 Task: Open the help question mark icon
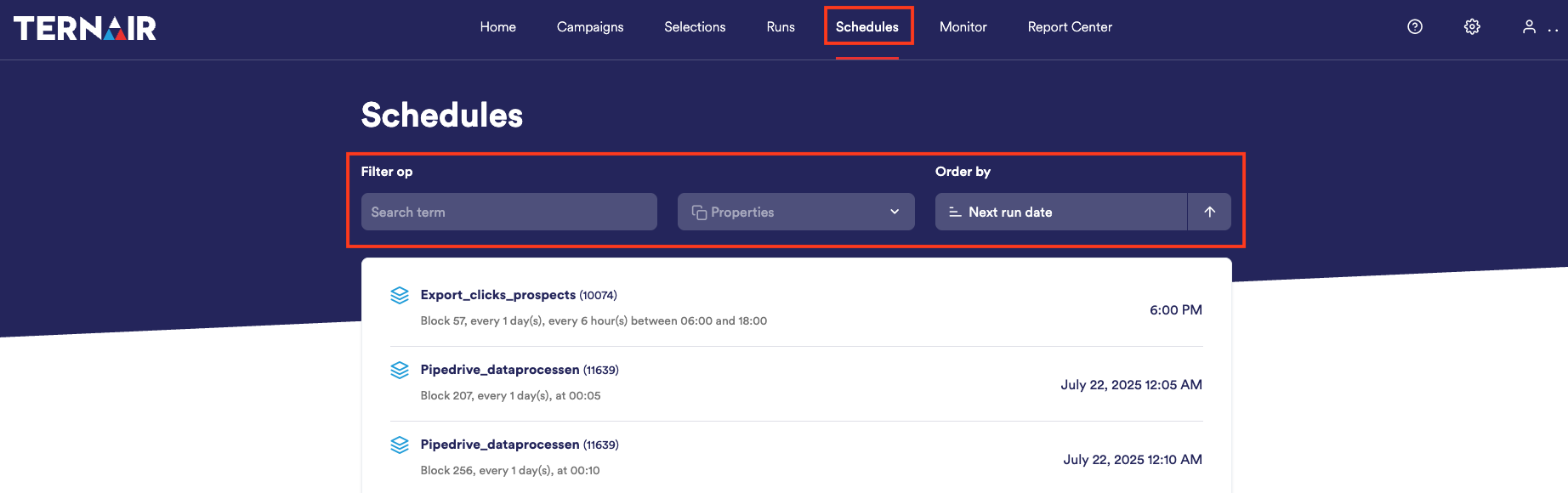1415,27
